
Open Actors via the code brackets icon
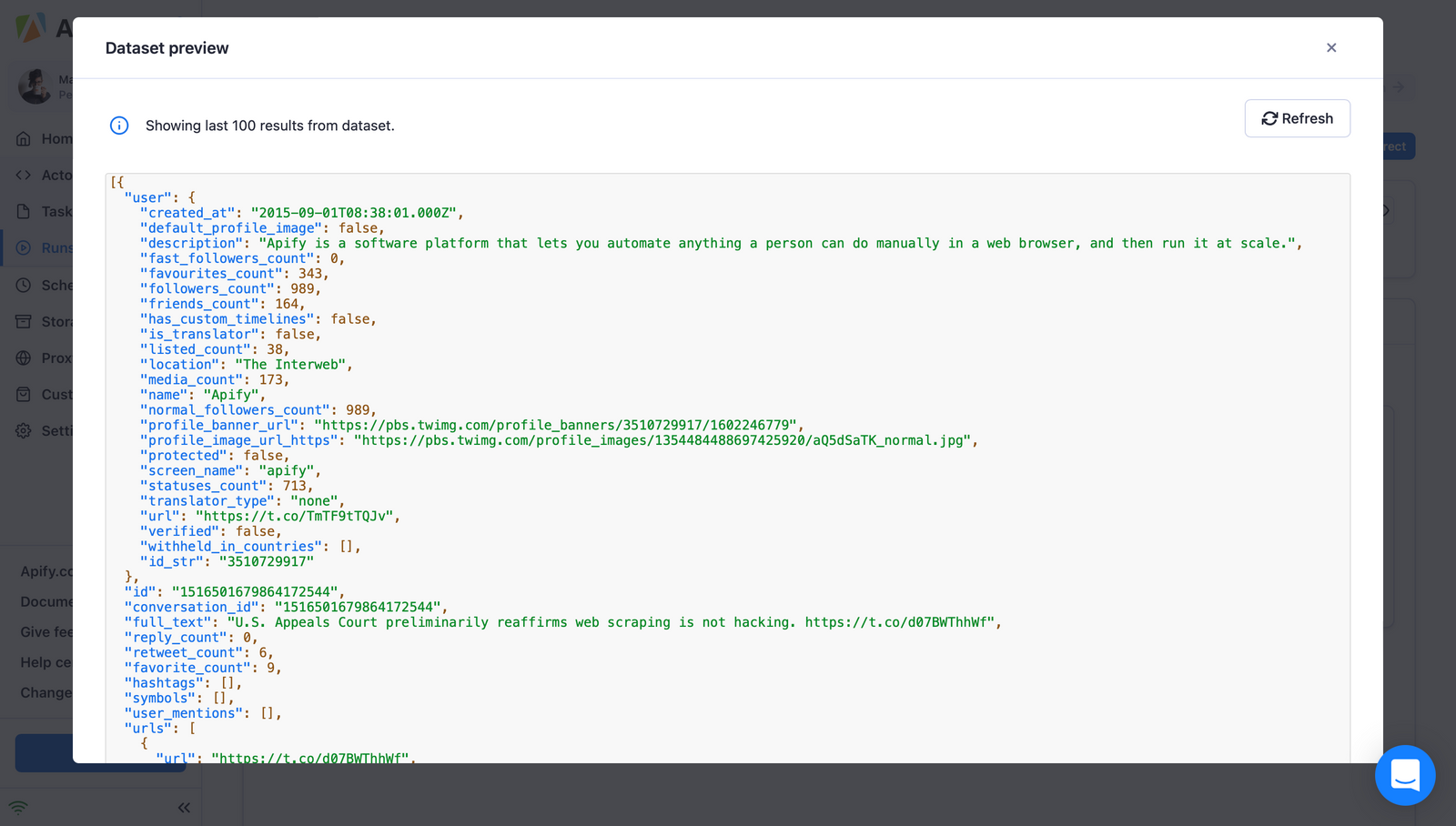coord(24,175)
